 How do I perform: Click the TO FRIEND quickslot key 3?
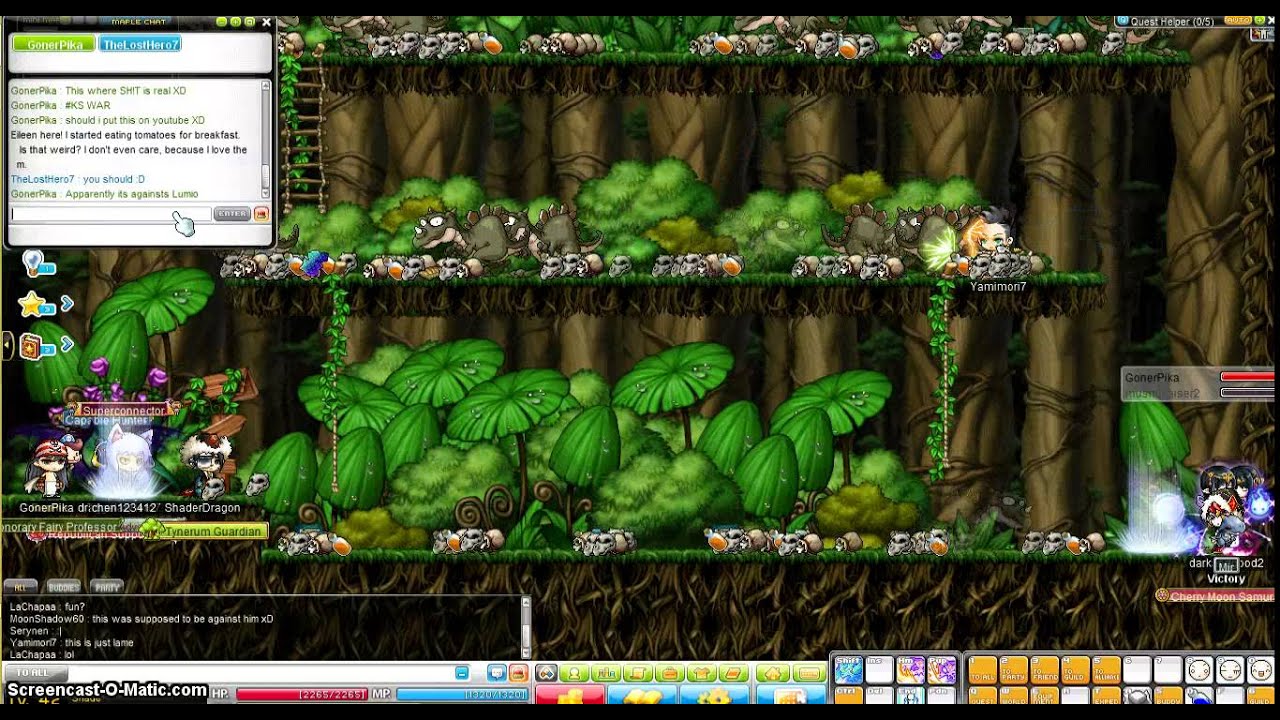point(1045,669)
